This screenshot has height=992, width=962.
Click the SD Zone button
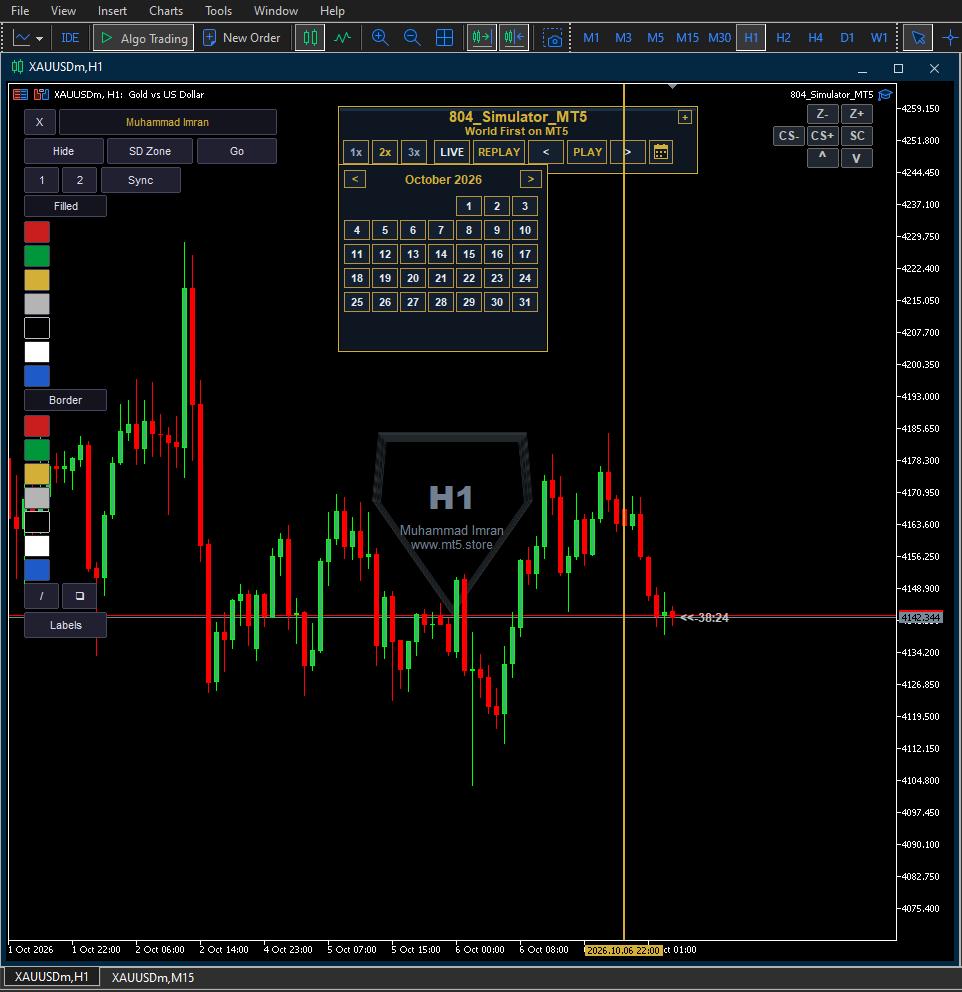150,151
